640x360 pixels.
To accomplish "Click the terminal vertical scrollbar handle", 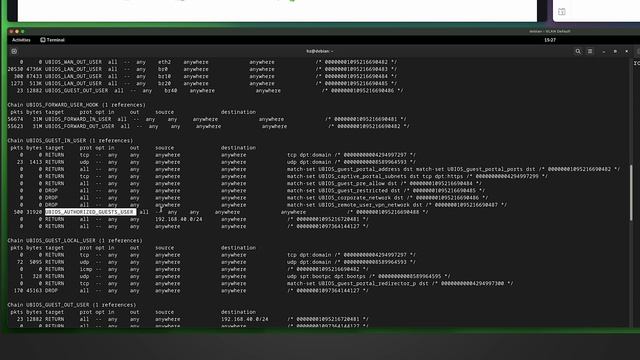I will [631, 193].
